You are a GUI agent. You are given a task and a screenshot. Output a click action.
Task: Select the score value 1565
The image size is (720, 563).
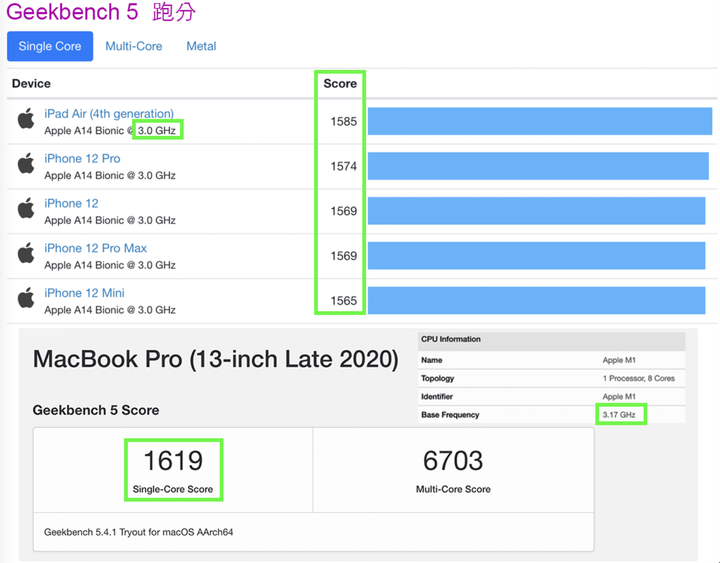343,301
